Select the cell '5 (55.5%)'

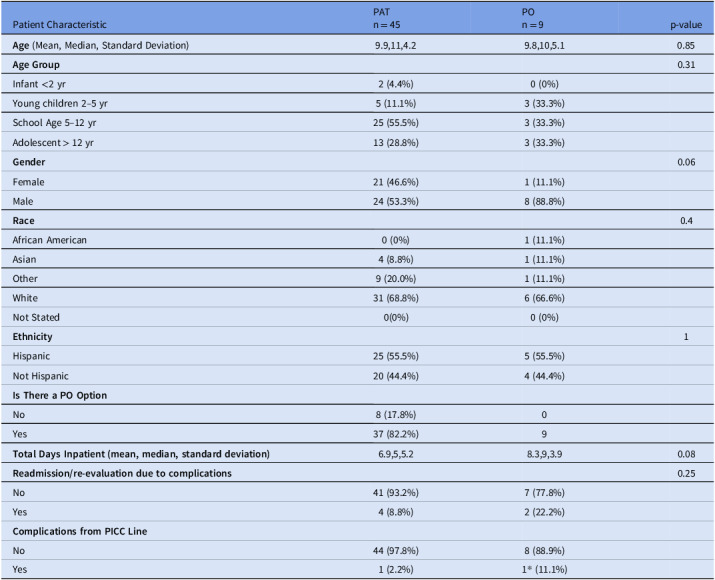point(544,356)
